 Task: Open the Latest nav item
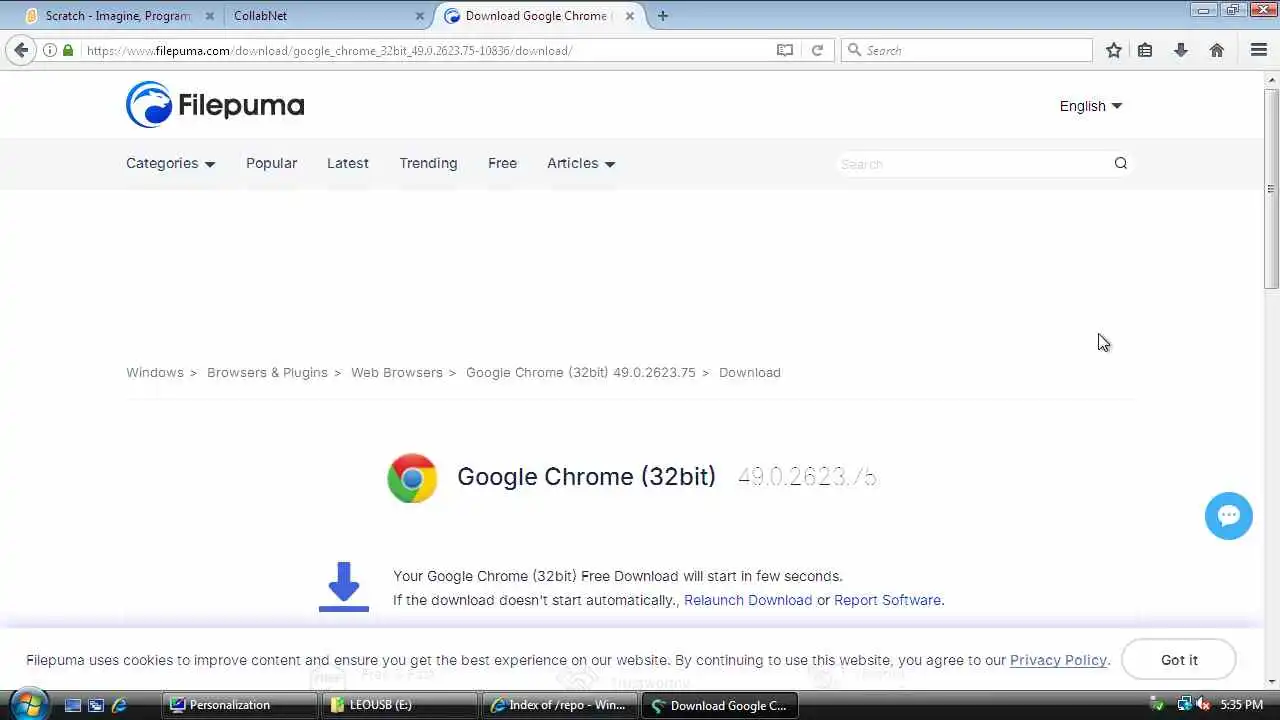coord(348,163)
